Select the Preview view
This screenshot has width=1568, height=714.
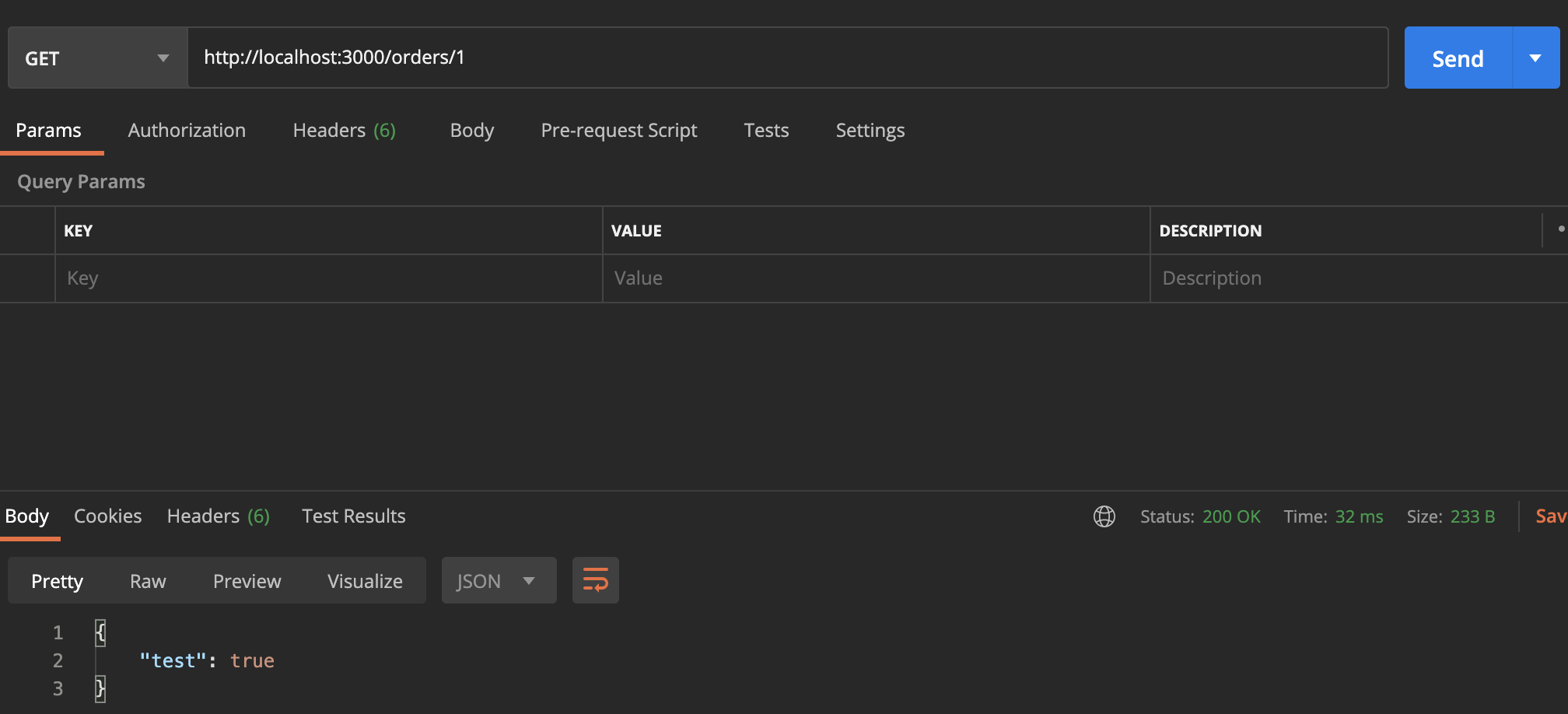247,581
